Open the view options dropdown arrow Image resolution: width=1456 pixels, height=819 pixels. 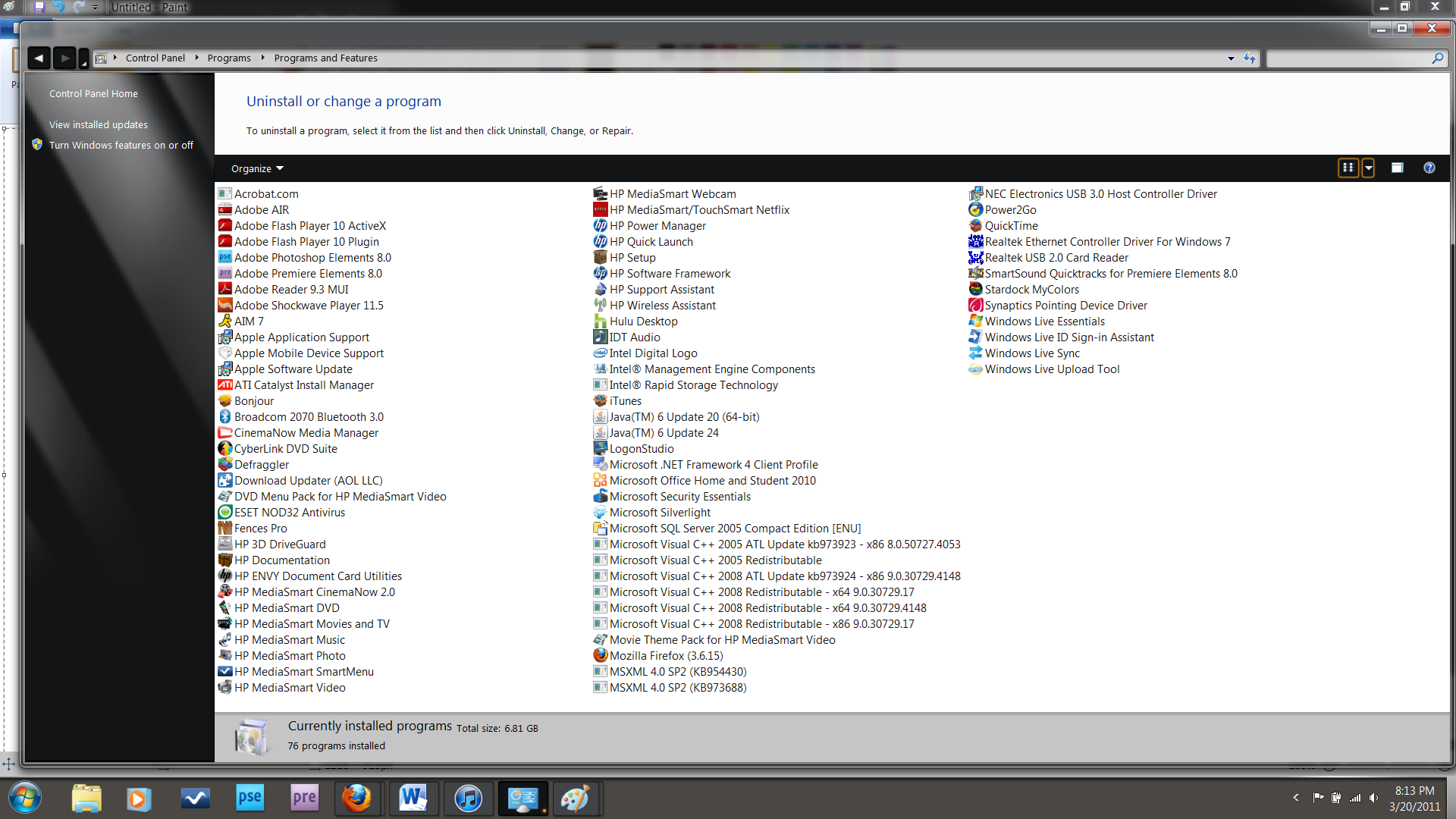[x=1368, y=168]
